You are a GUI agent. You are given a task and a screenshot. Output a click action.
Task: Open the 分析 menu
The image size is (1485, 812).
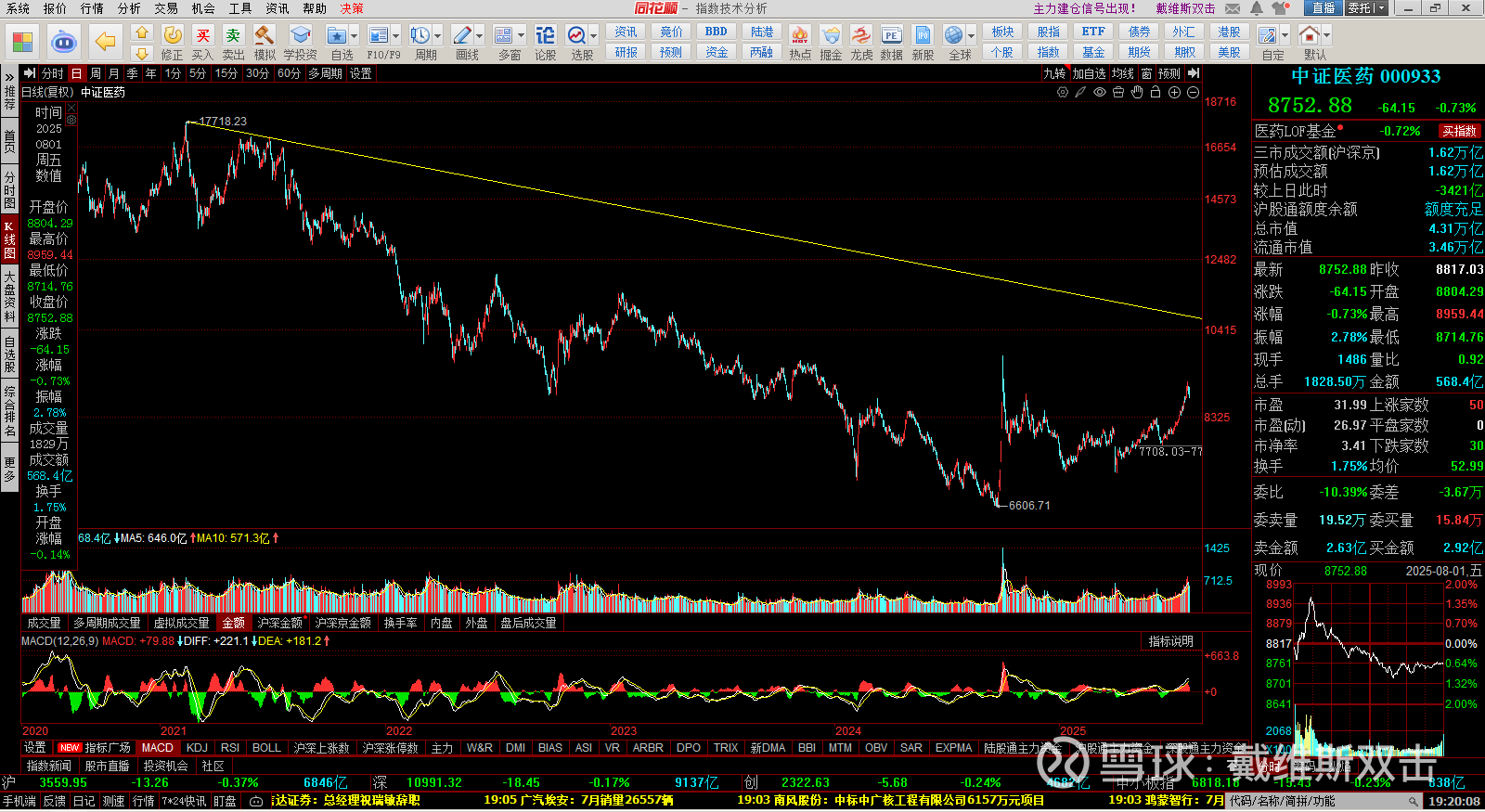tap(129, 8)
